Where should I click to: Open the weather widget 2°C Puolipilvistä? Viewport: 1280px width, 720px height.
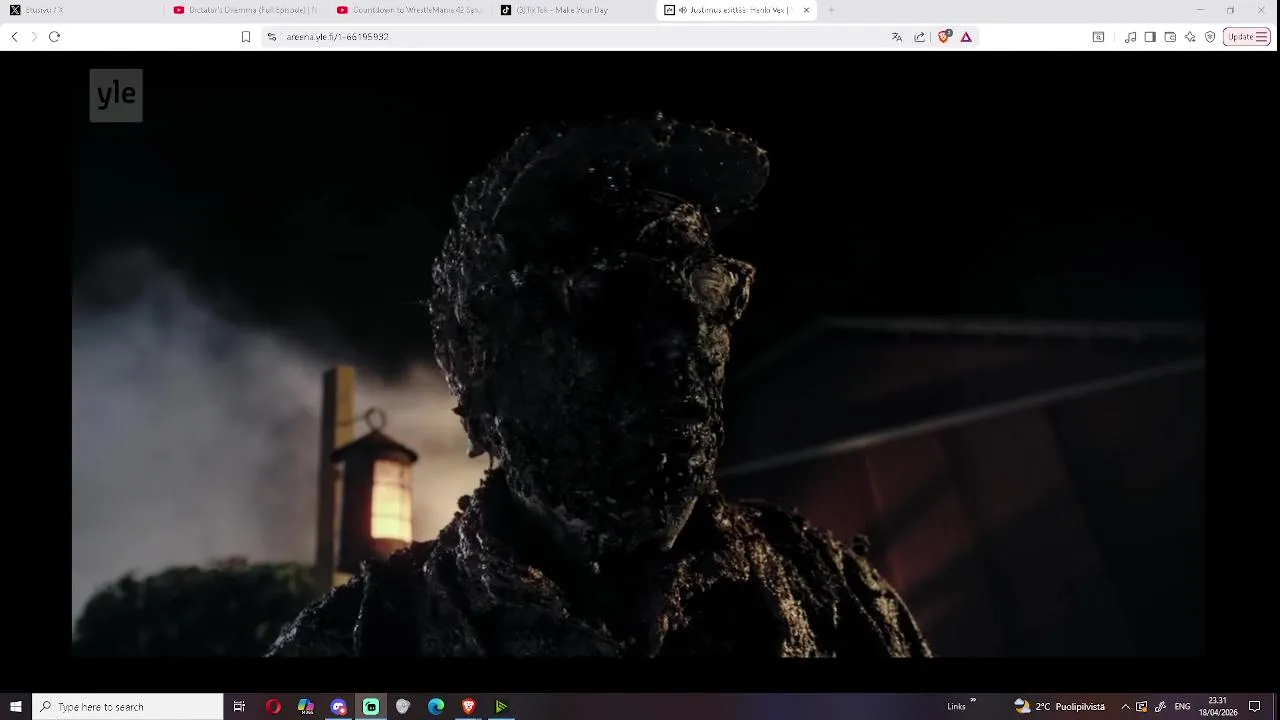click(1060, 707)
